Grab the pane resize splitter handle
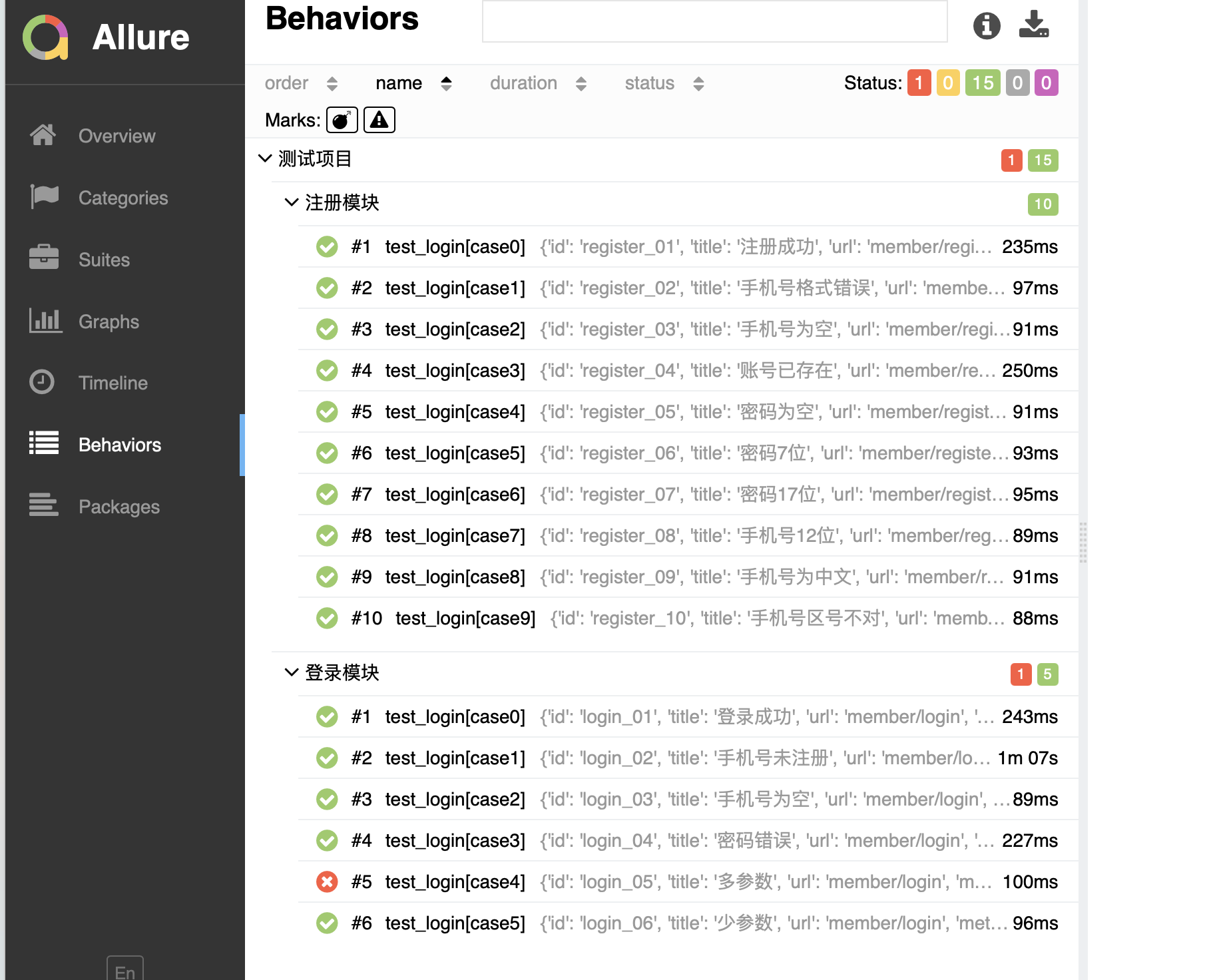Screen dimensions: 1205x980 click(x=1083, y=542)
